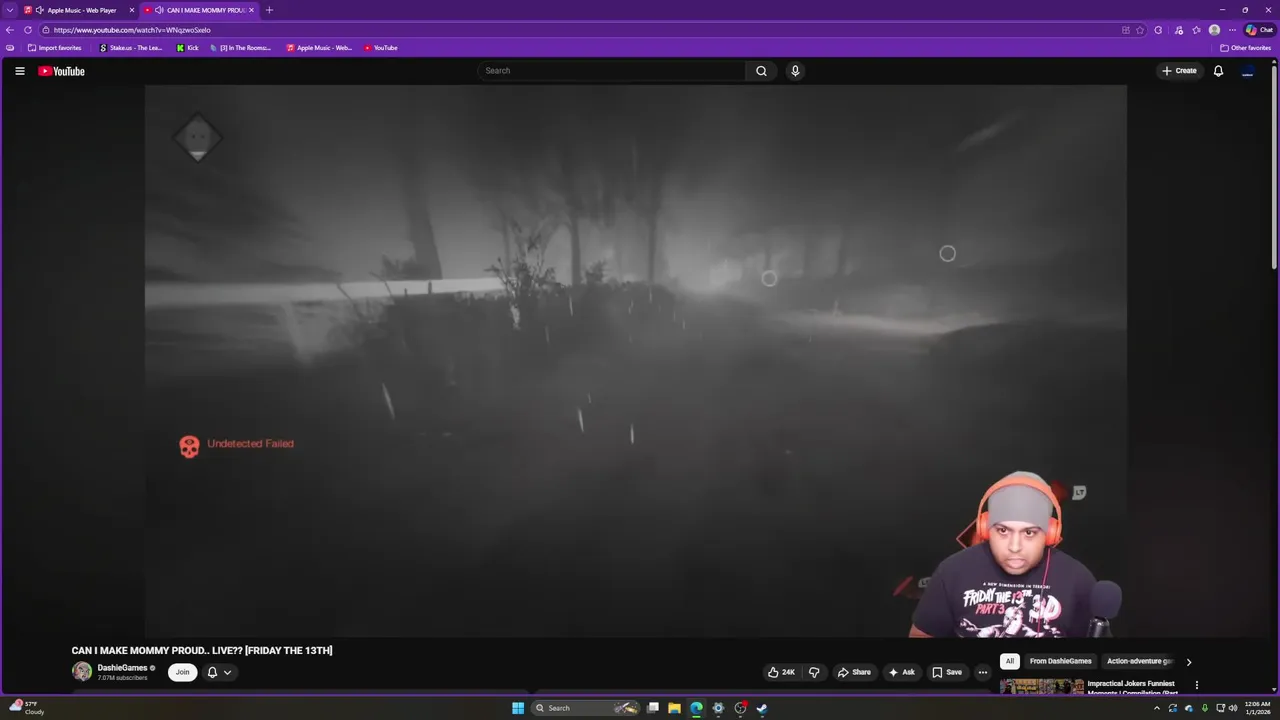The image size is (1280, 720).
Task: Mute the Apple Music tab speaker icon
Action: [40, 10]
